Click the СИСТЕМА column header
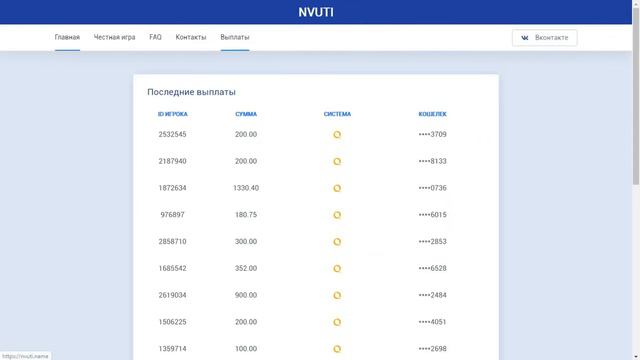 point(337,114)
